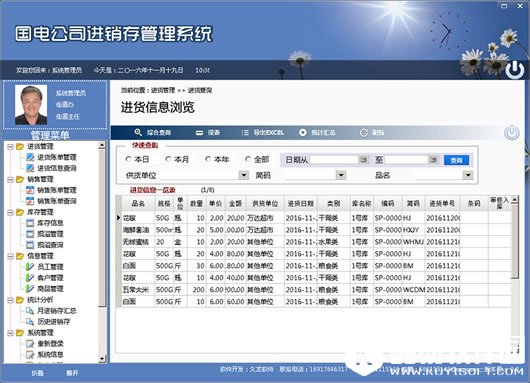Click the 库存信息 window icon
This screenshot has width=530, height=383.
coord(30,223)
